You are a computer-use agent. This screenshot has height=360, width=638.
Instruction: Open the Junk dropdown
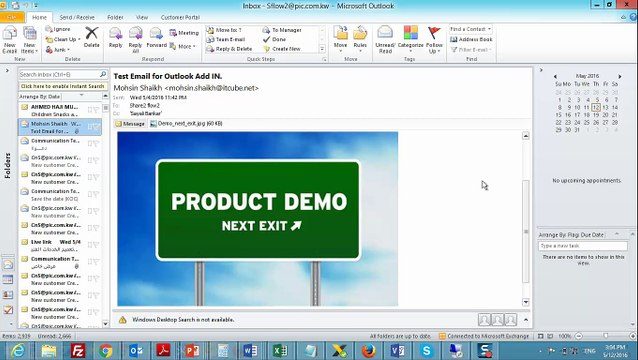(x=57, y=50)
